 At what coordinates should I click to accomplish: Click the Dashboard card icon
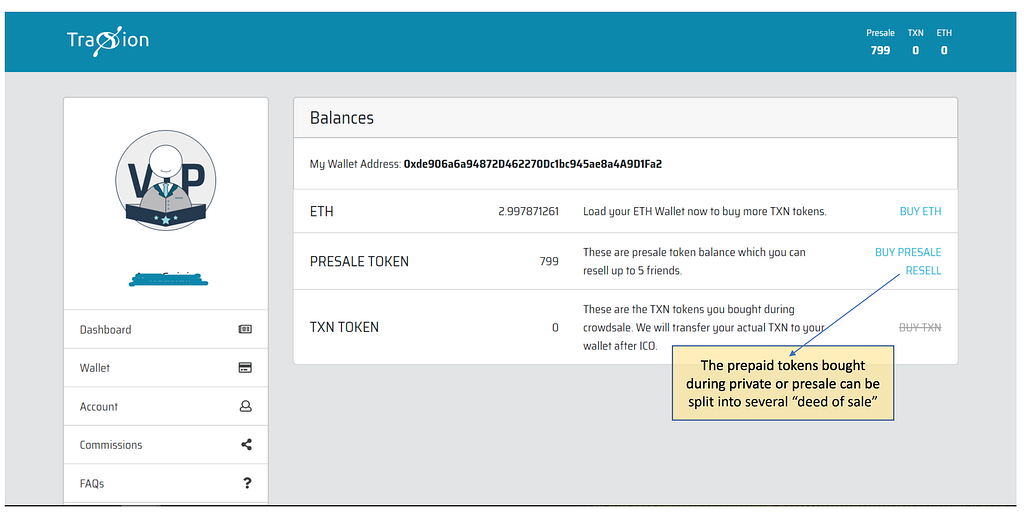tap(246, 329)
